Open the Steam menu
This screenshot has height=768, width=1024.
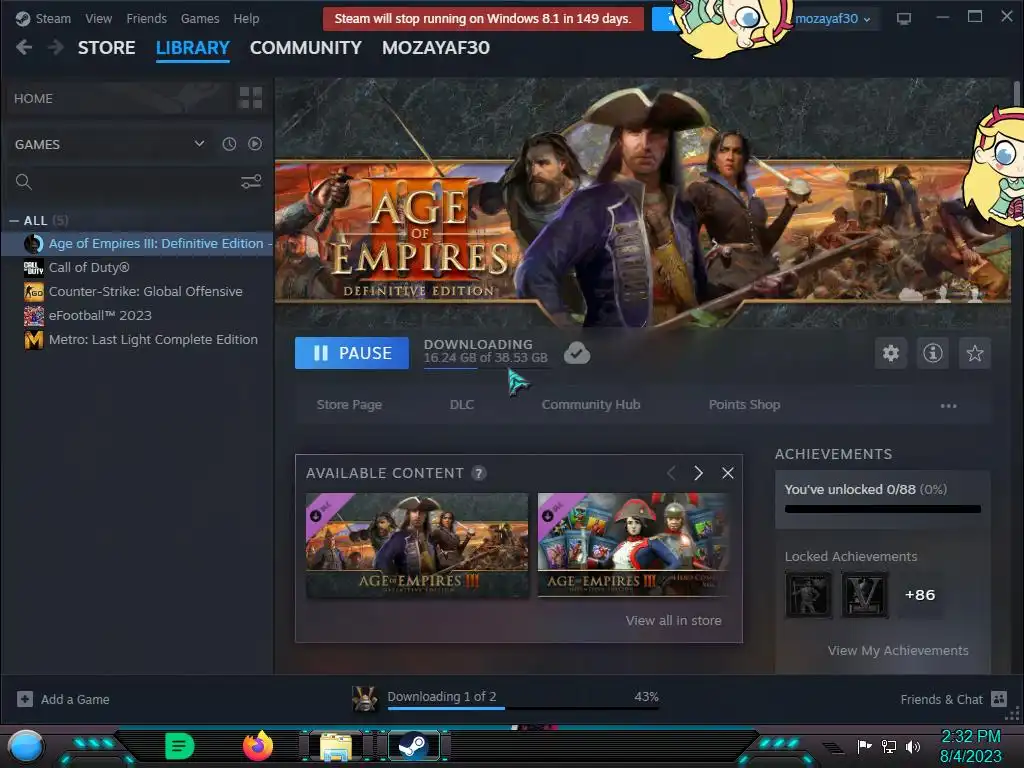[53, 18]
